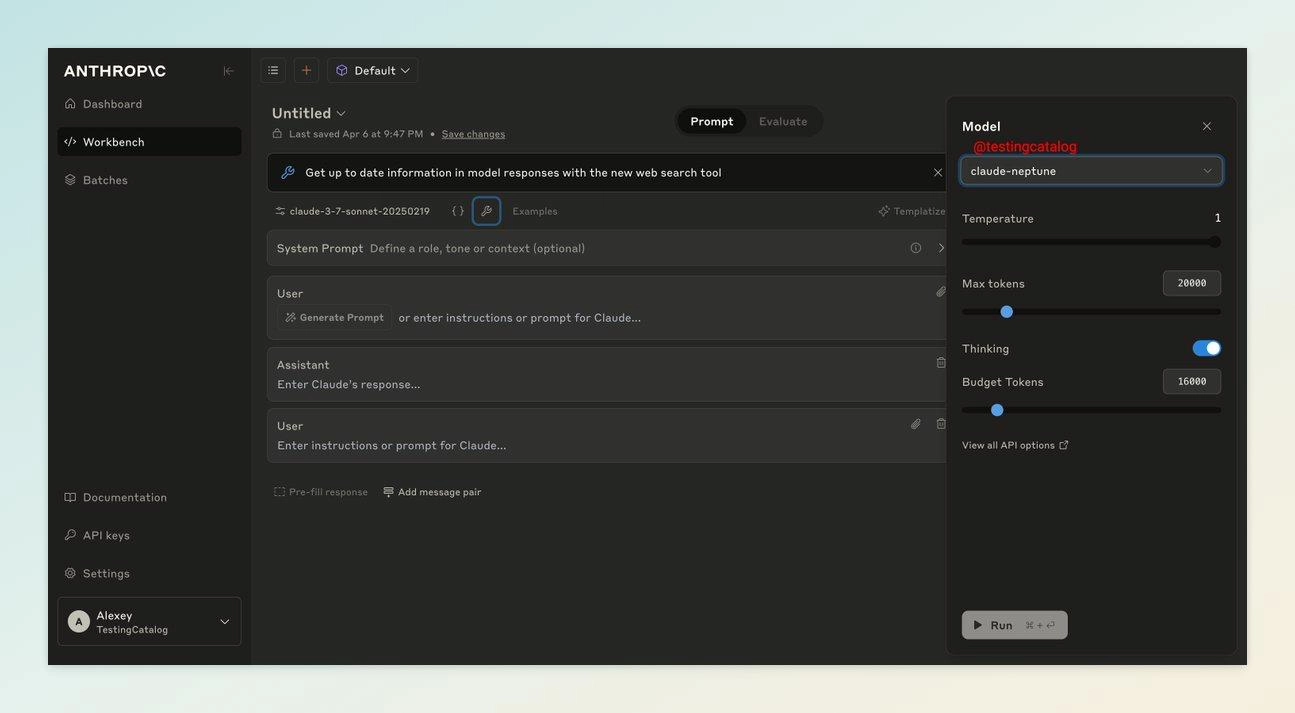Image resolution: width=1295 pixels, height=713 pixels.
Task: Click the Generate Prompt button
Action: point(334,318)
